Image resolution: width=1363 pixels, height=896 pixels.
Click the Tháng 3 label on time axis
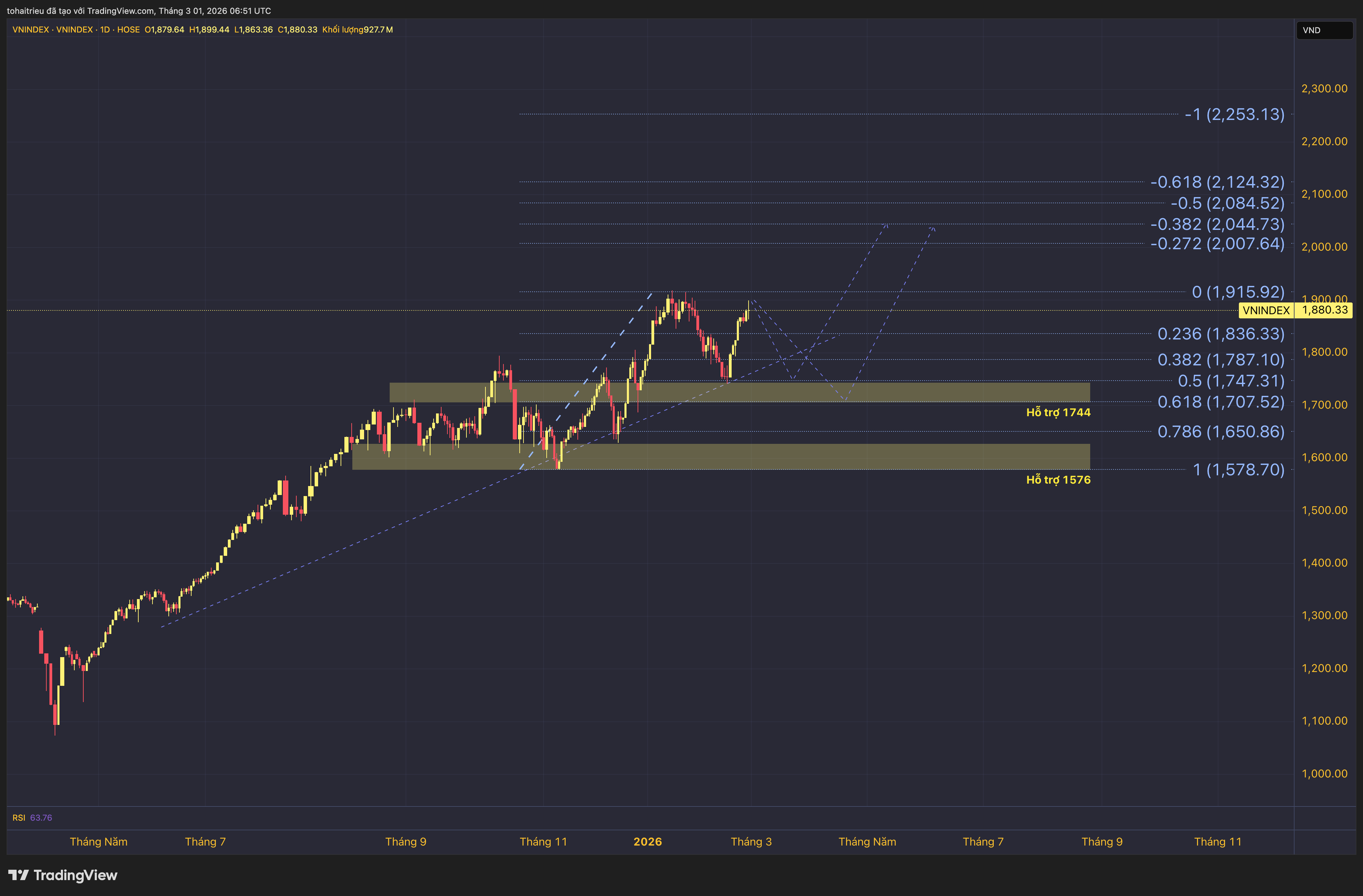(751, 842)
